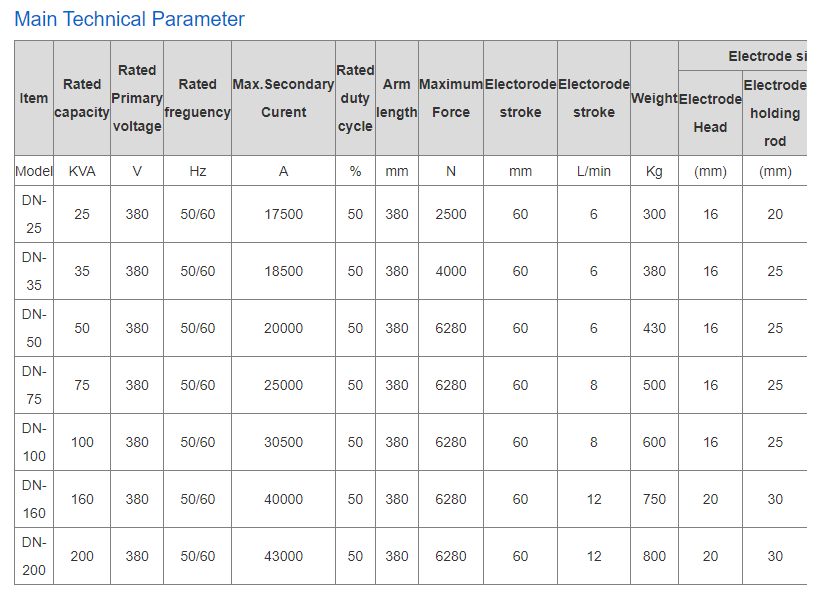Click the Electrode Head sub-header
Screen dimensions: 819x596
(710, 113)
